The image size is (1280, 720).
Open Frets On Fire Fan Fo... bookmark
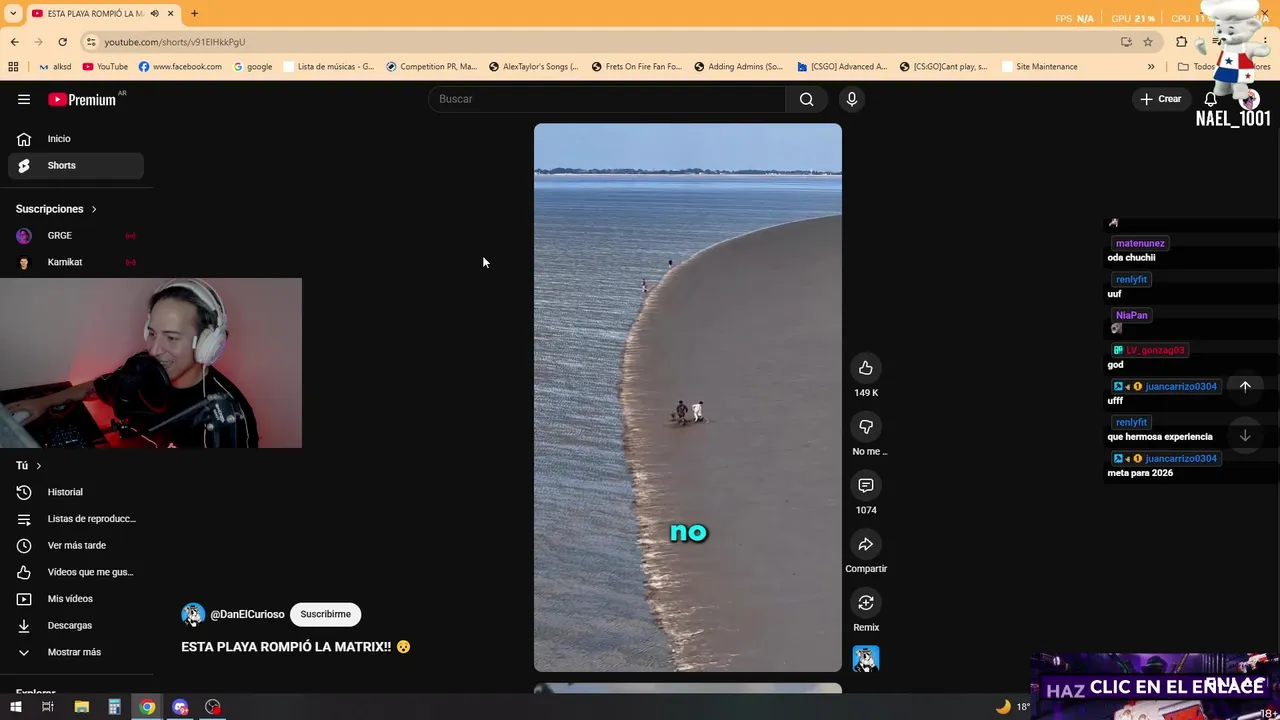coord(637,67)
